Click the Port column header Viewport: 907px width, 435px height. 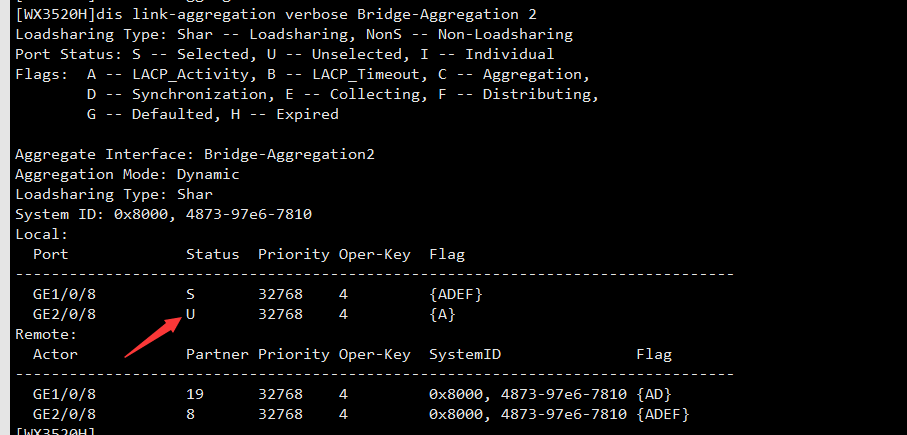pyautogui.click(x=50, y=254)
